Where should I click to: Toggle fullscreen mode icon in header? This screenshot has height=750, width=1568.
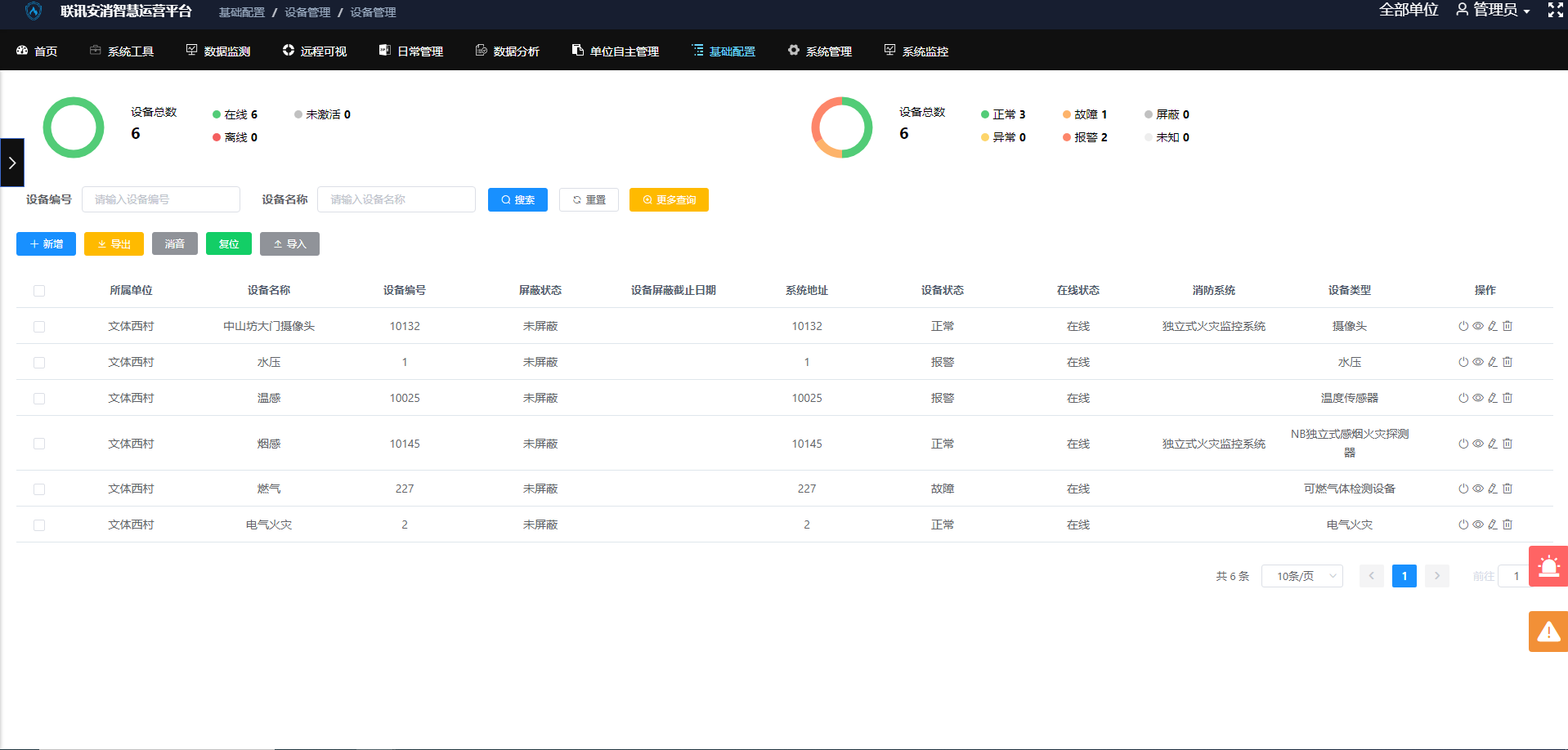click(x=1556, y=10)
